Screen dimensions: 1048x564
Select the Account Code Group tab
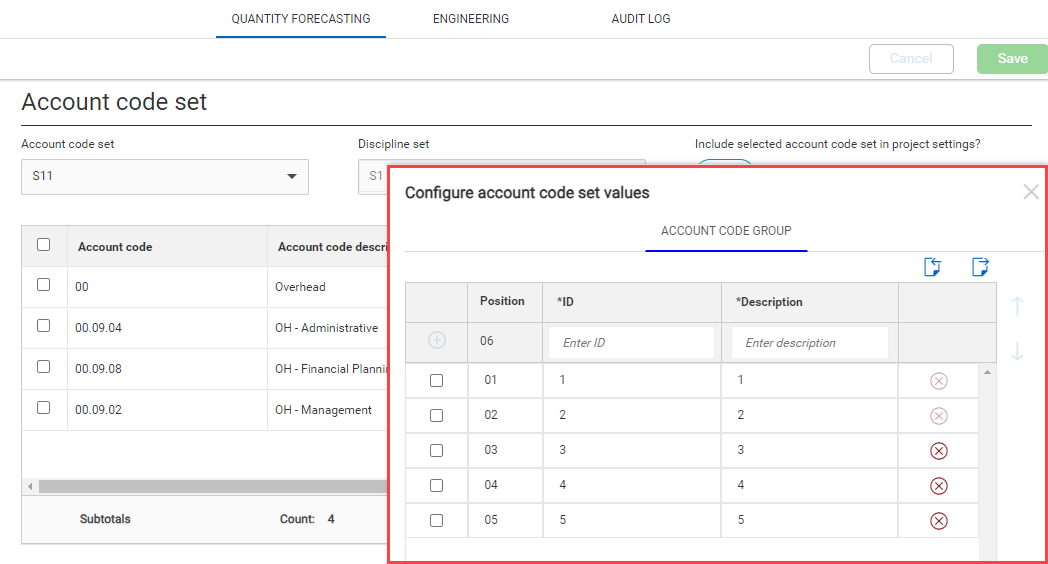726,231
